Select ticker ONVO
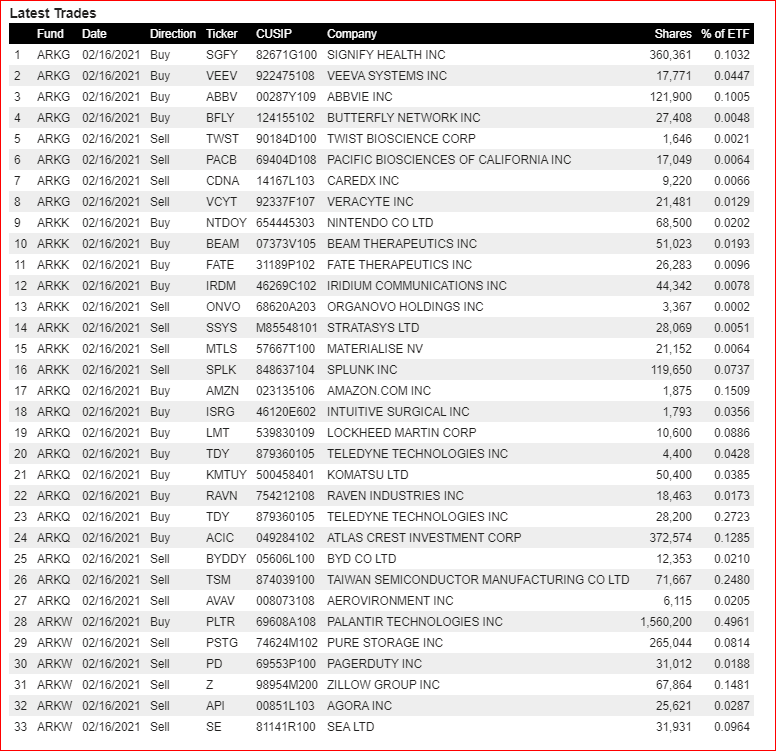 click(x=223, y=307)
